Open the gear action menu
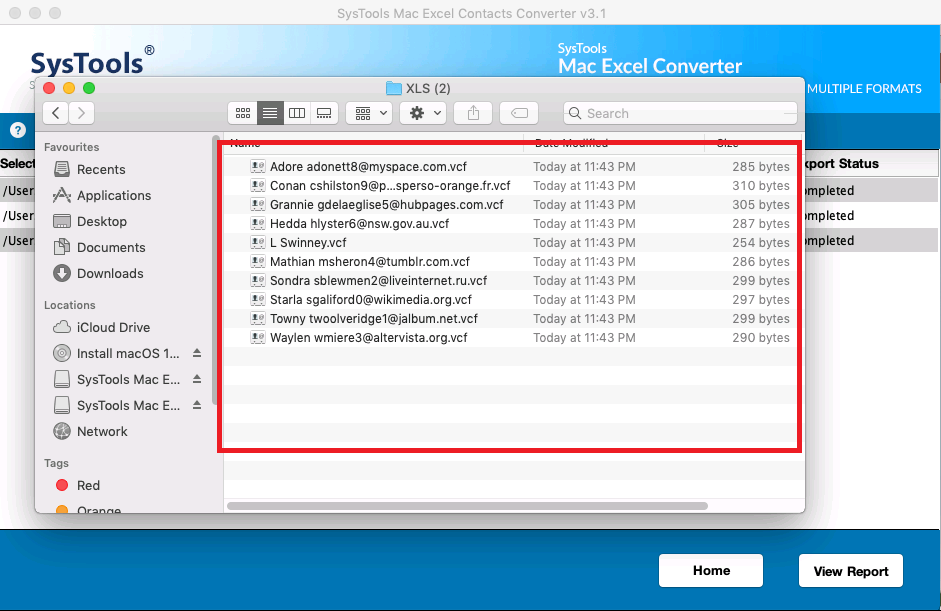941x611 pixels. [423, 113]
